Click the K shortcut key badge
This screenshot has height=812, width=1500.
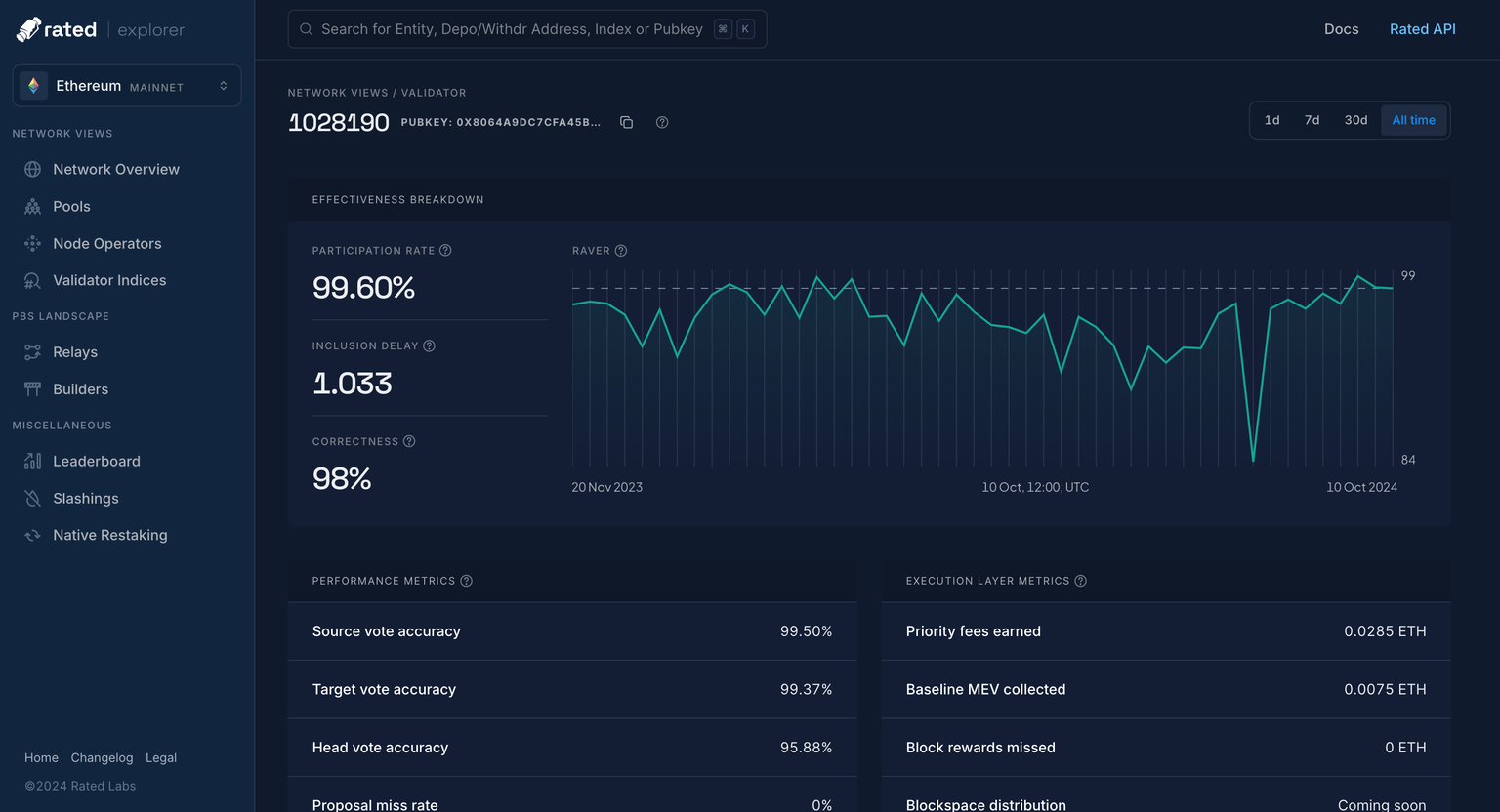[x=745, y=29]
